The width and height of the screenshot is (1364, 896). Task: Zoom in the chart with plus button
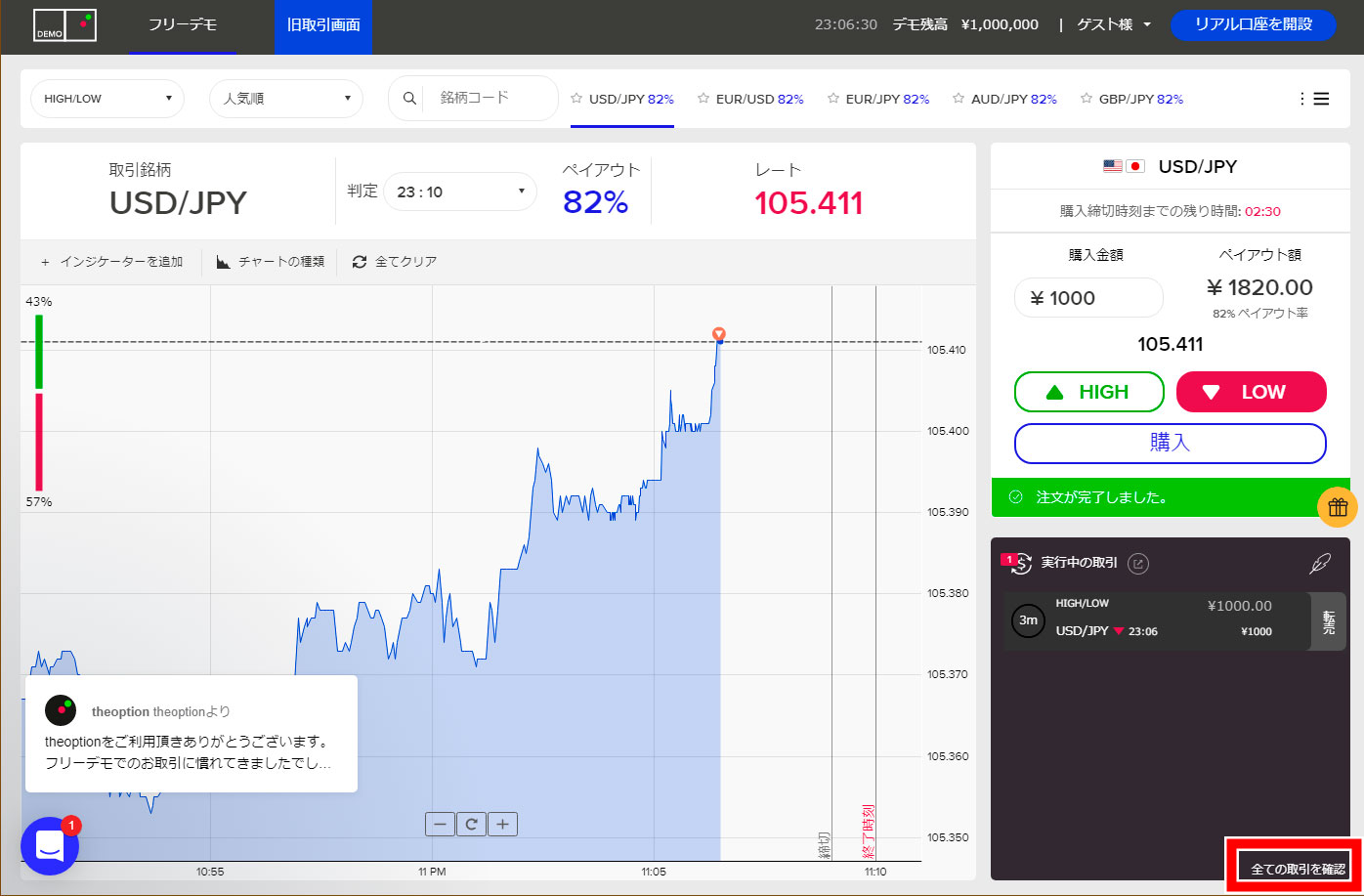tap(502, 824)
